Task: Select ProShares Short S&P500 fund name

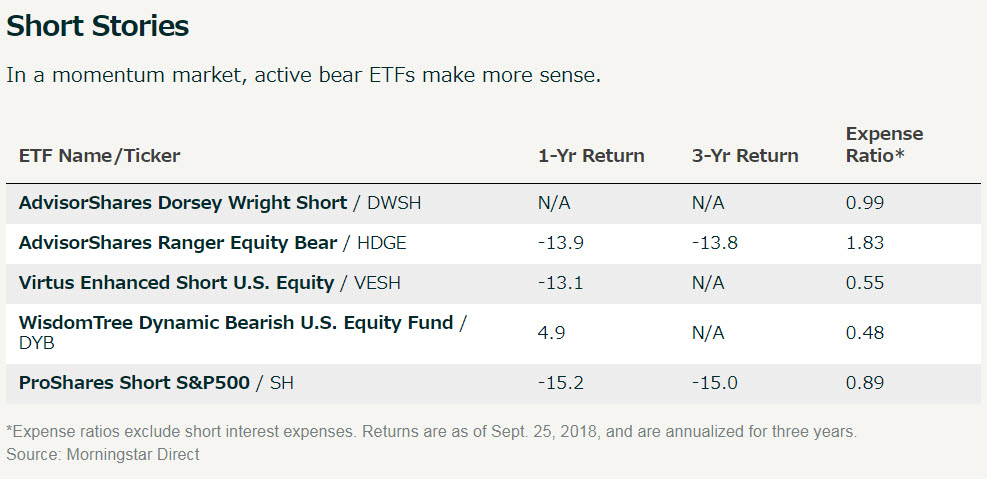Action: tap(134, 383)
